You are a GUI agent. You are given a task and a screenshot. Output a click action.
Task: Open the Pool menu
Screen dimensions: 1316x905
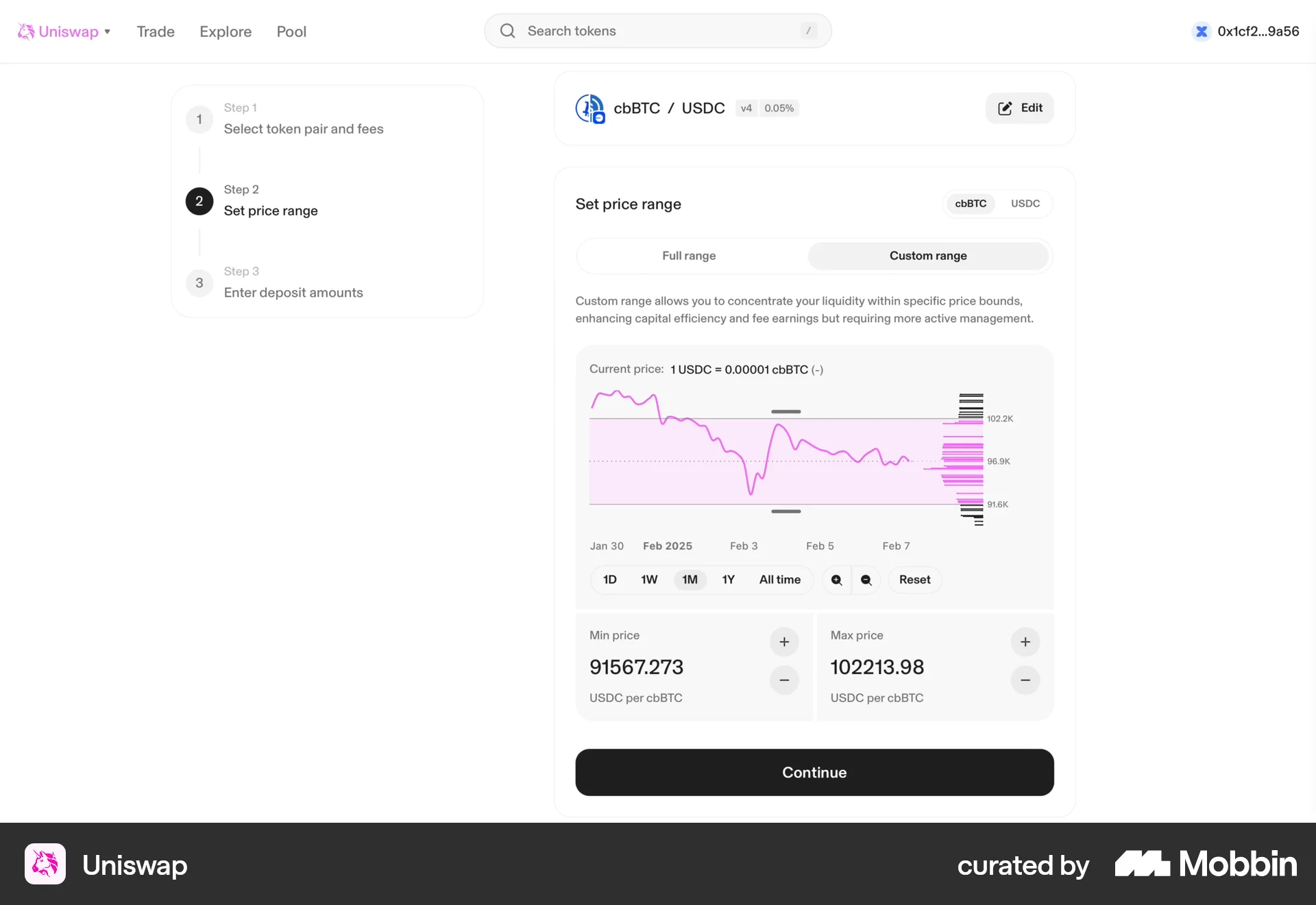[x=291, y=32]
